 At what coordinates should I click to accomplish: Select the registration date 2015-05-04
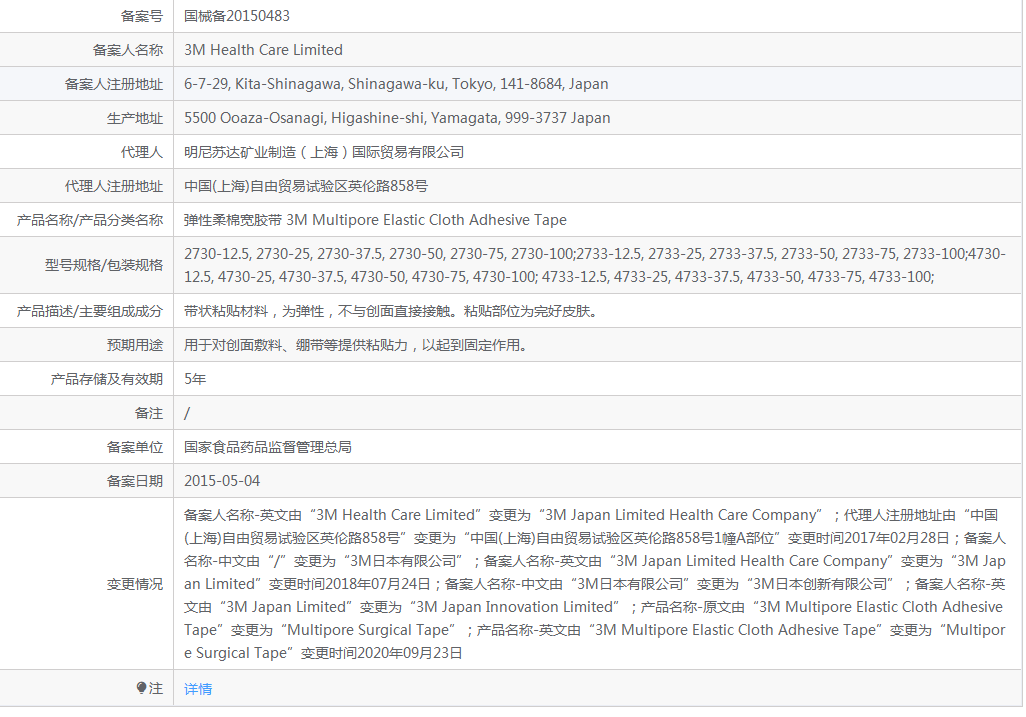click(220, 481)
